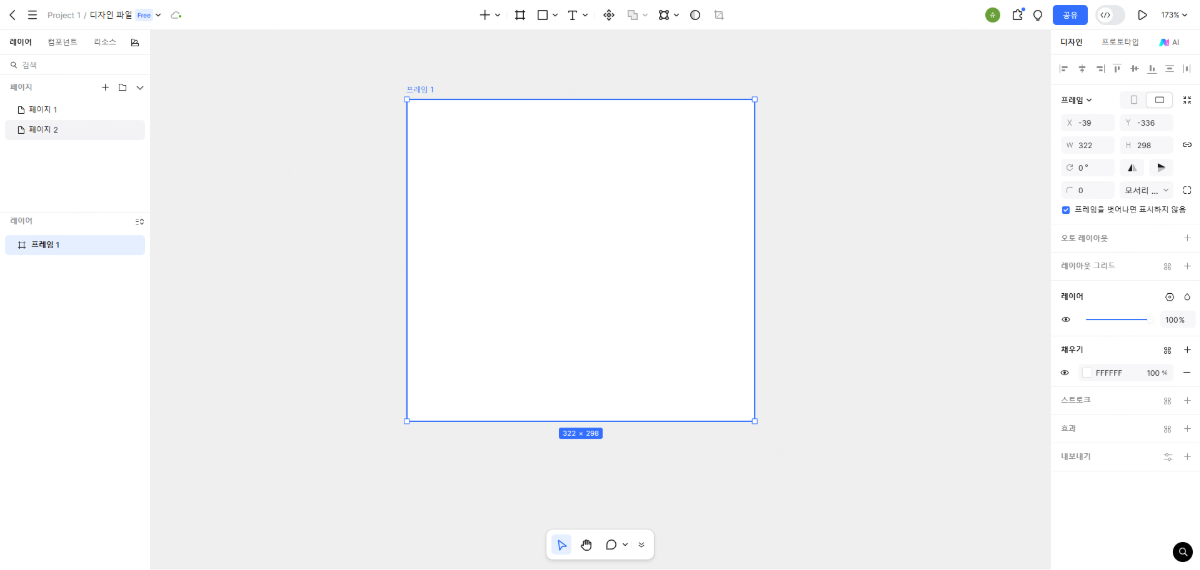Click the blue 공유 share button
The width and height of the screenshot is (1200, 570).
[1070, 15]
